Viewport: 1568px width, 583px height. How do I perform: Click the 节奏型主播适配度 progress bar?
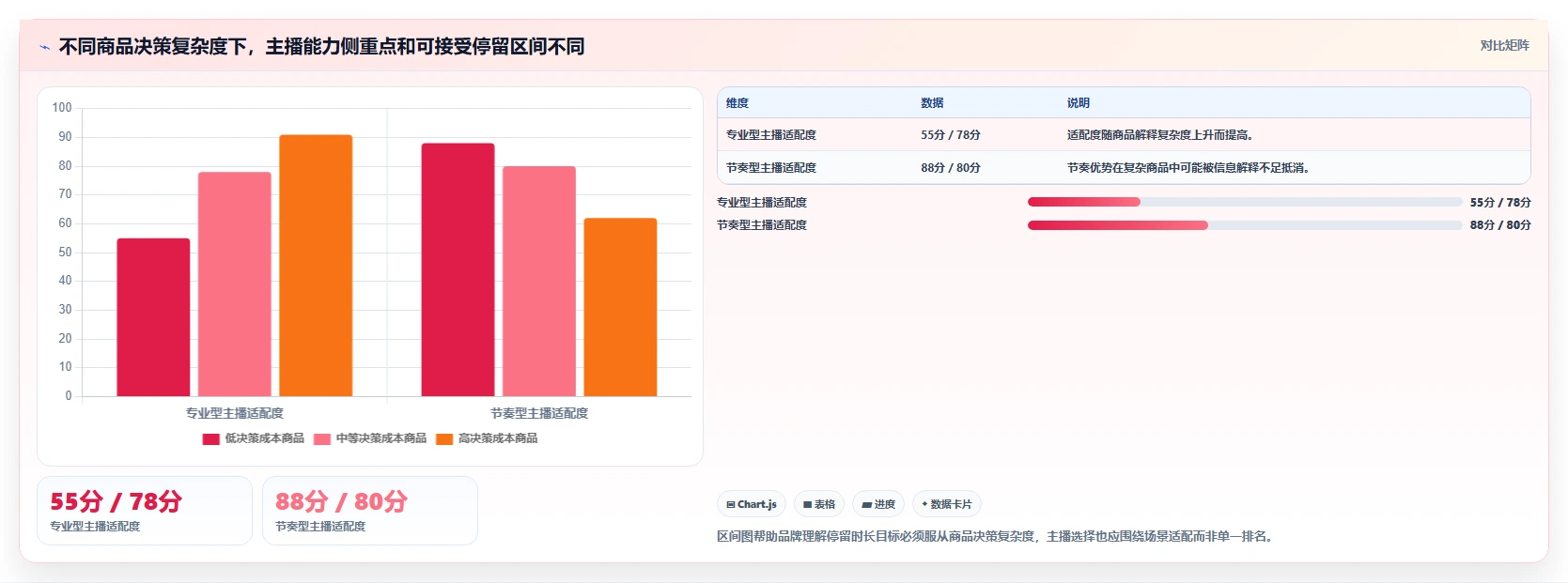click(1245, 225)
